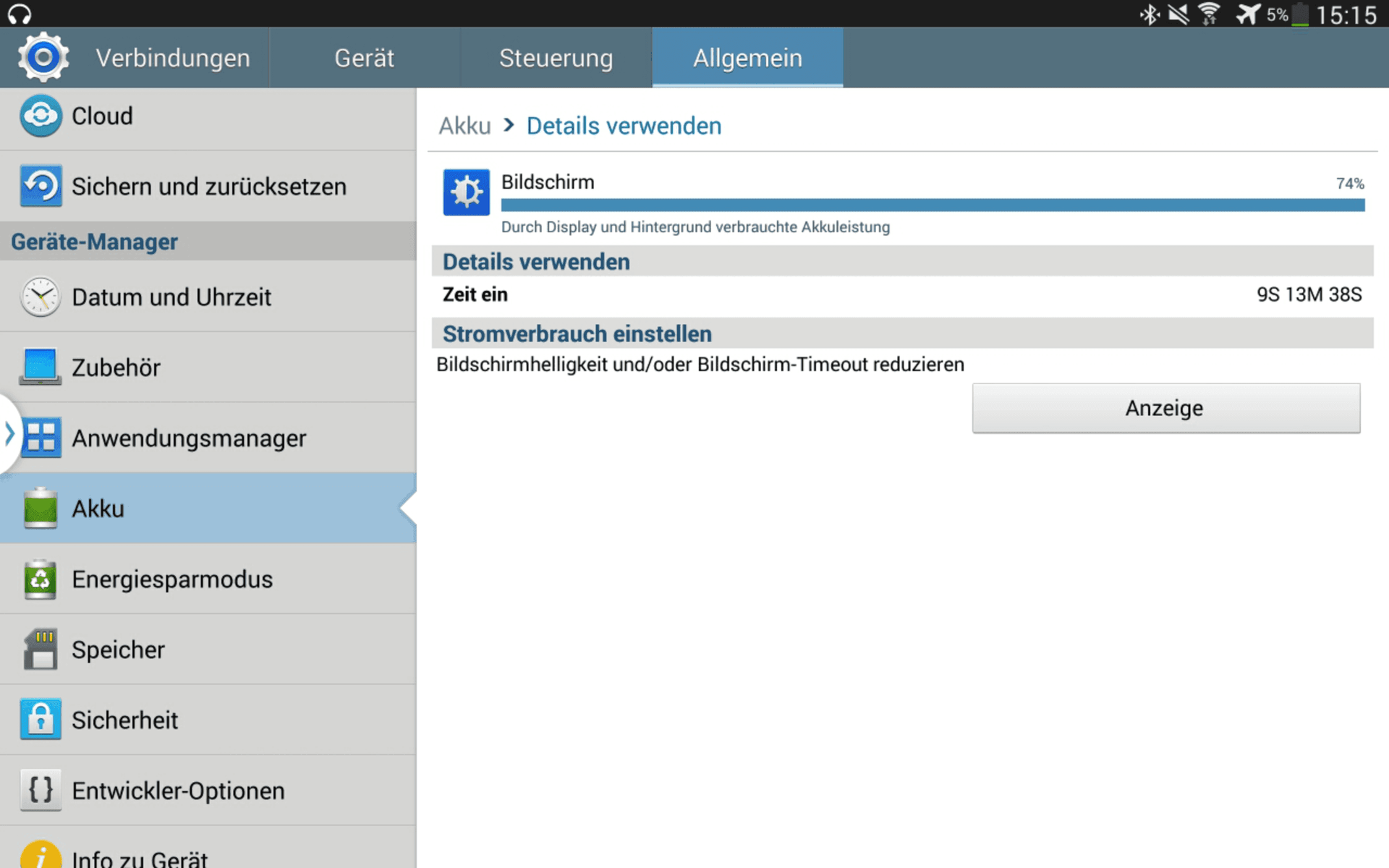Open Anwendungsmanager entry

pos(208,438)
